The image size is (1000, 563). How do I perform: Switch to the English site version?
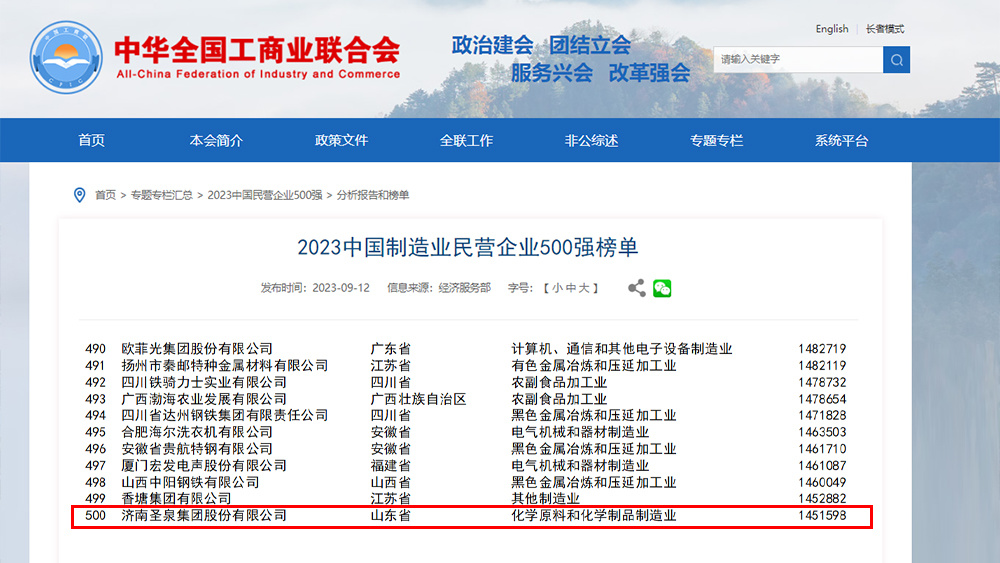[x=831, y=29]
